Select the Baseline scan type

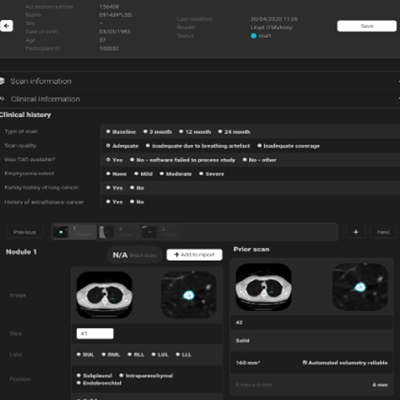121,132
